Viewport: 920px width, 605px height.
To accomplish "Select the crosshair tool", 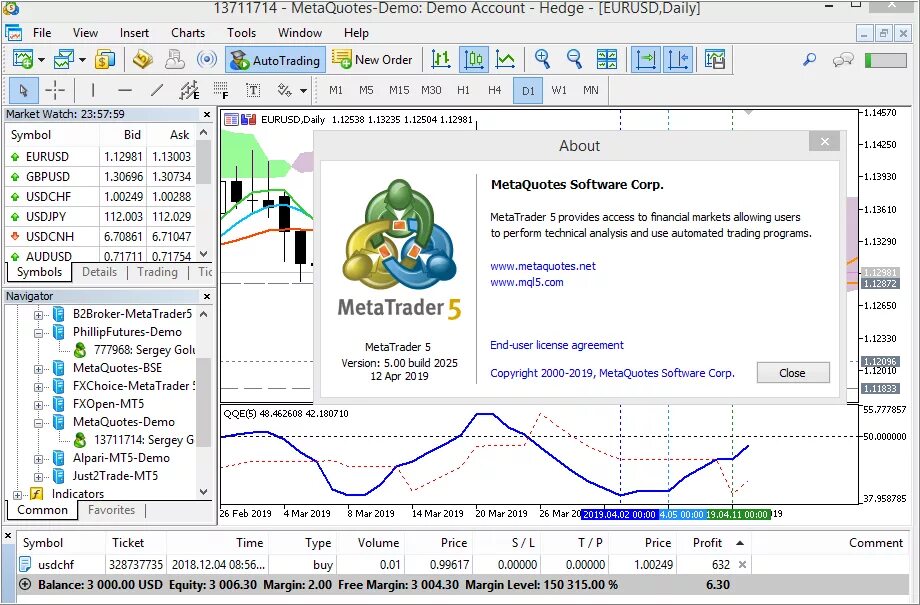I will coord(55,90).
